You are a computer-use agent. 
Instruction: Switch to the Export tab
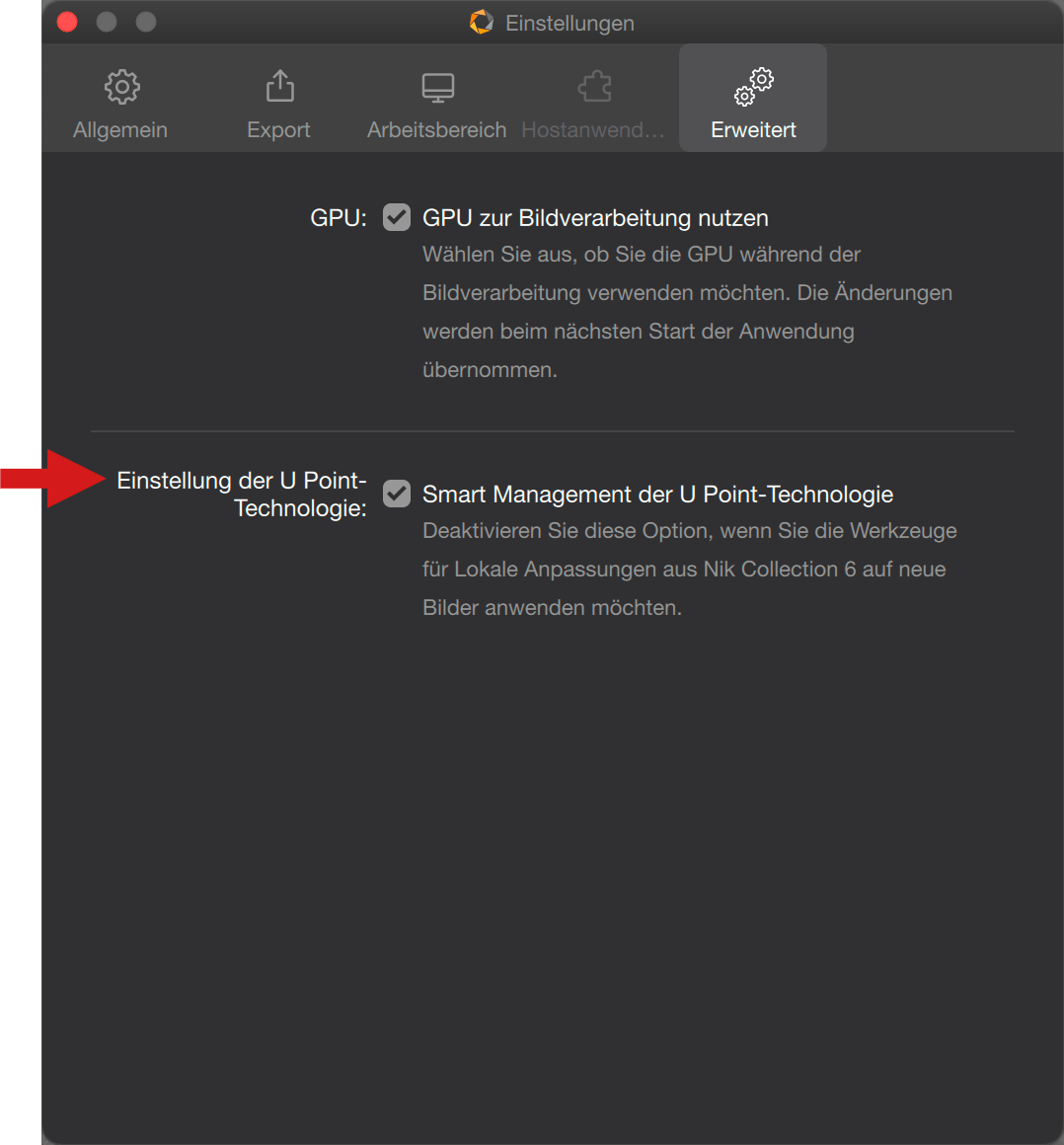[x=279, y=104]
